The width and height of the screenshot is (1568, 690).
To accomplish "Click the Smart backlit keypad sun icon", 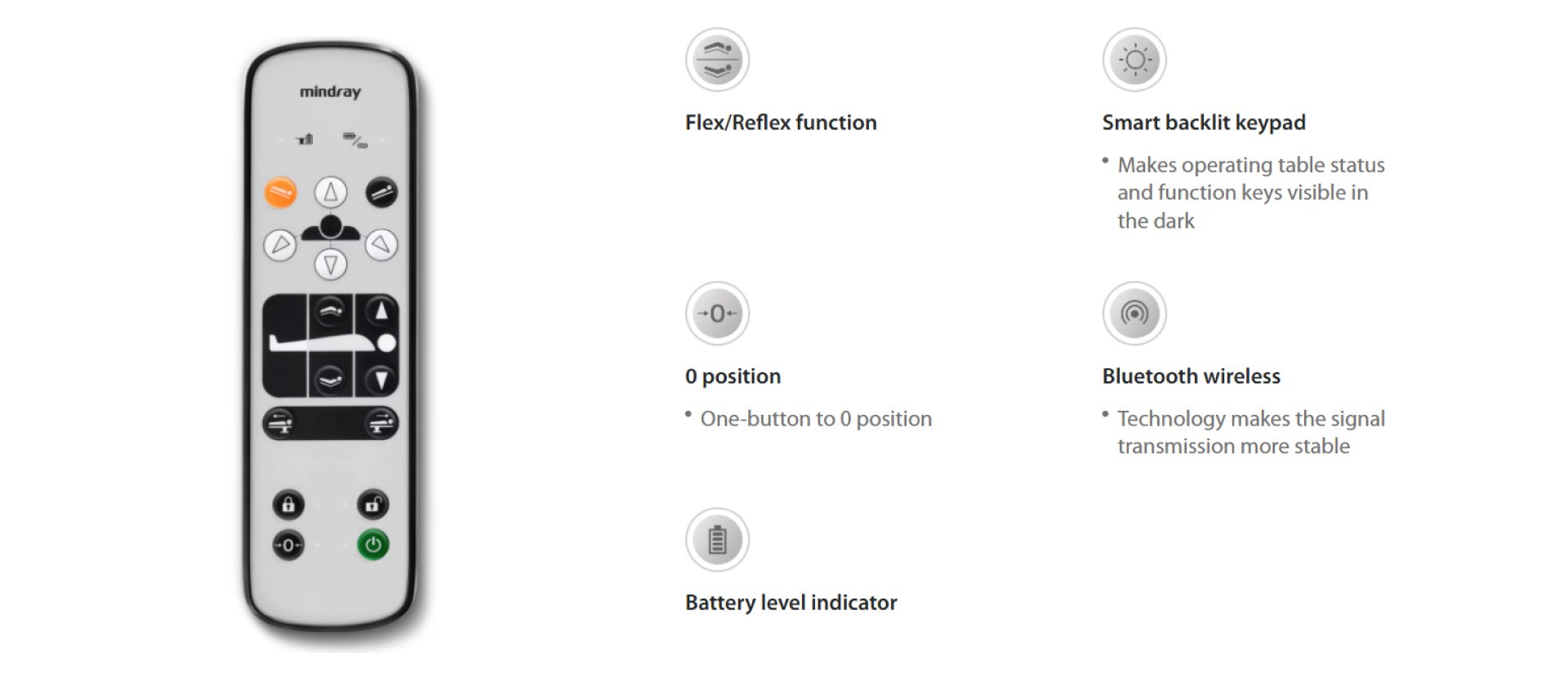I will click(x=1134, y=60).
